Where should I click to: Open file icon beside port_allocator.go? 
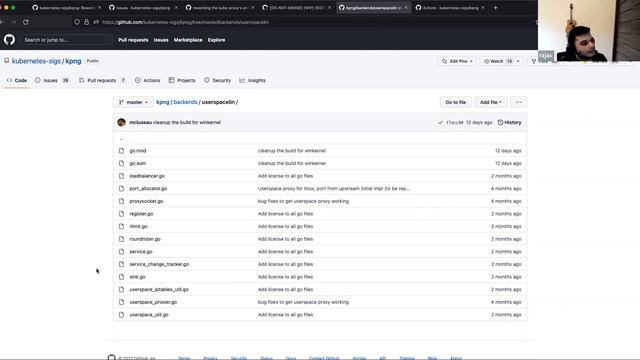click(x=121, y=189)
